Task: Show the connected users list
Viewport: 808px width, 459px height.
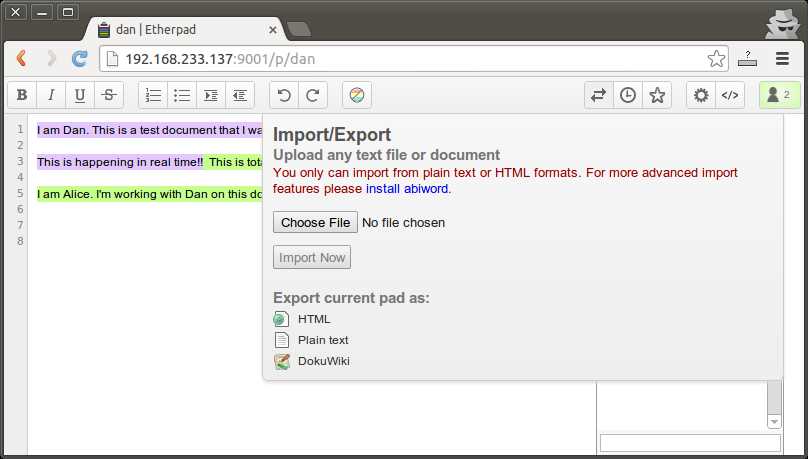Action: click(780, 95)
